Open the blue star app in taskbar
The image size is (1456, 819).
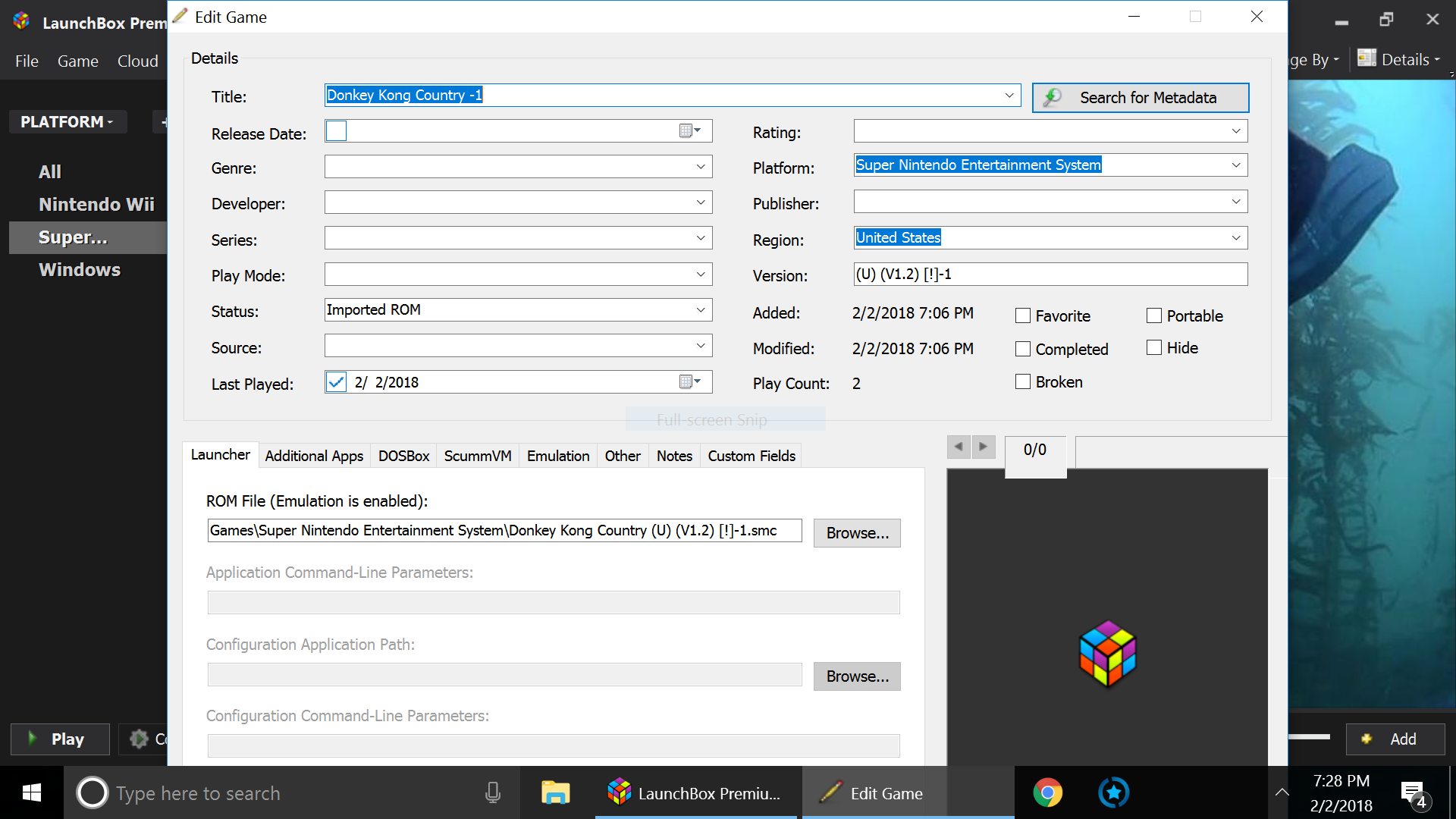coord(1113,793)
